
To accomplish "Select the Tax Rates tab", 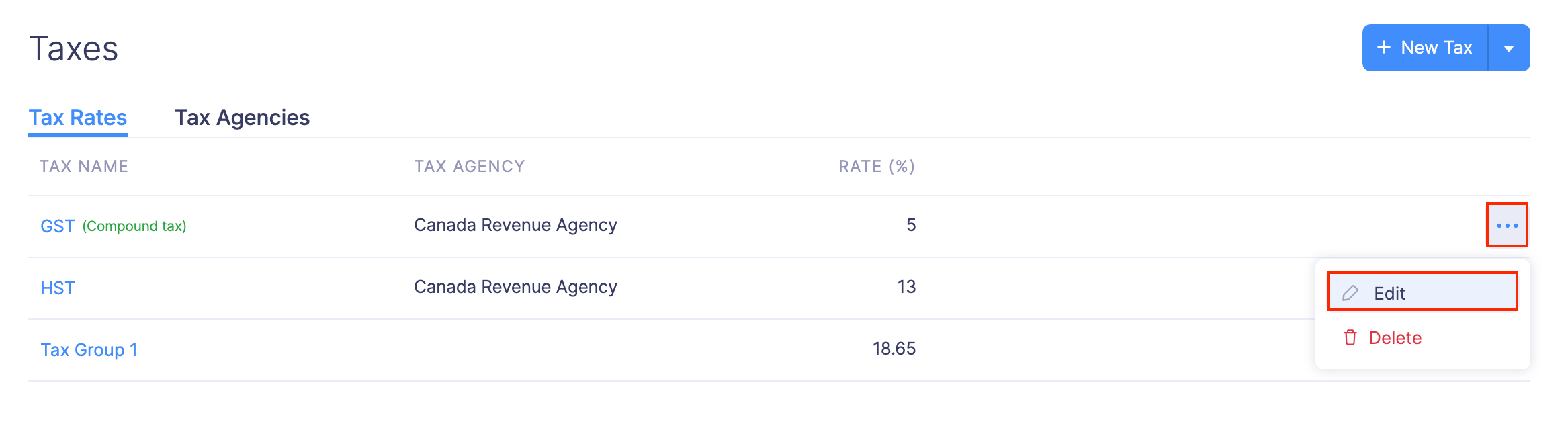I will tap(78, 118).
